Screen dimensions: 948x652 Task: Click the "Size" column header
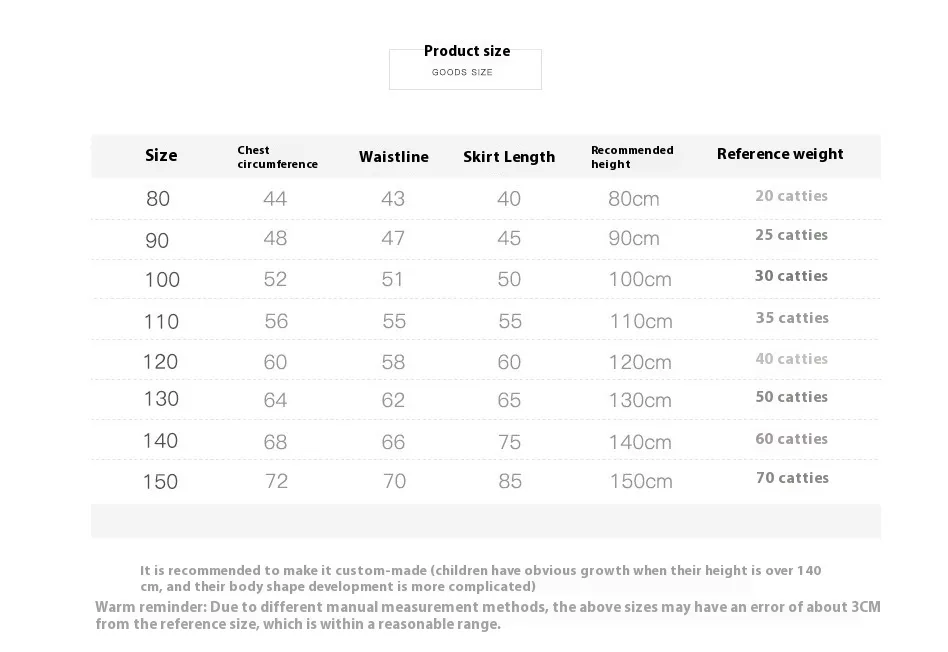[161, 155]
